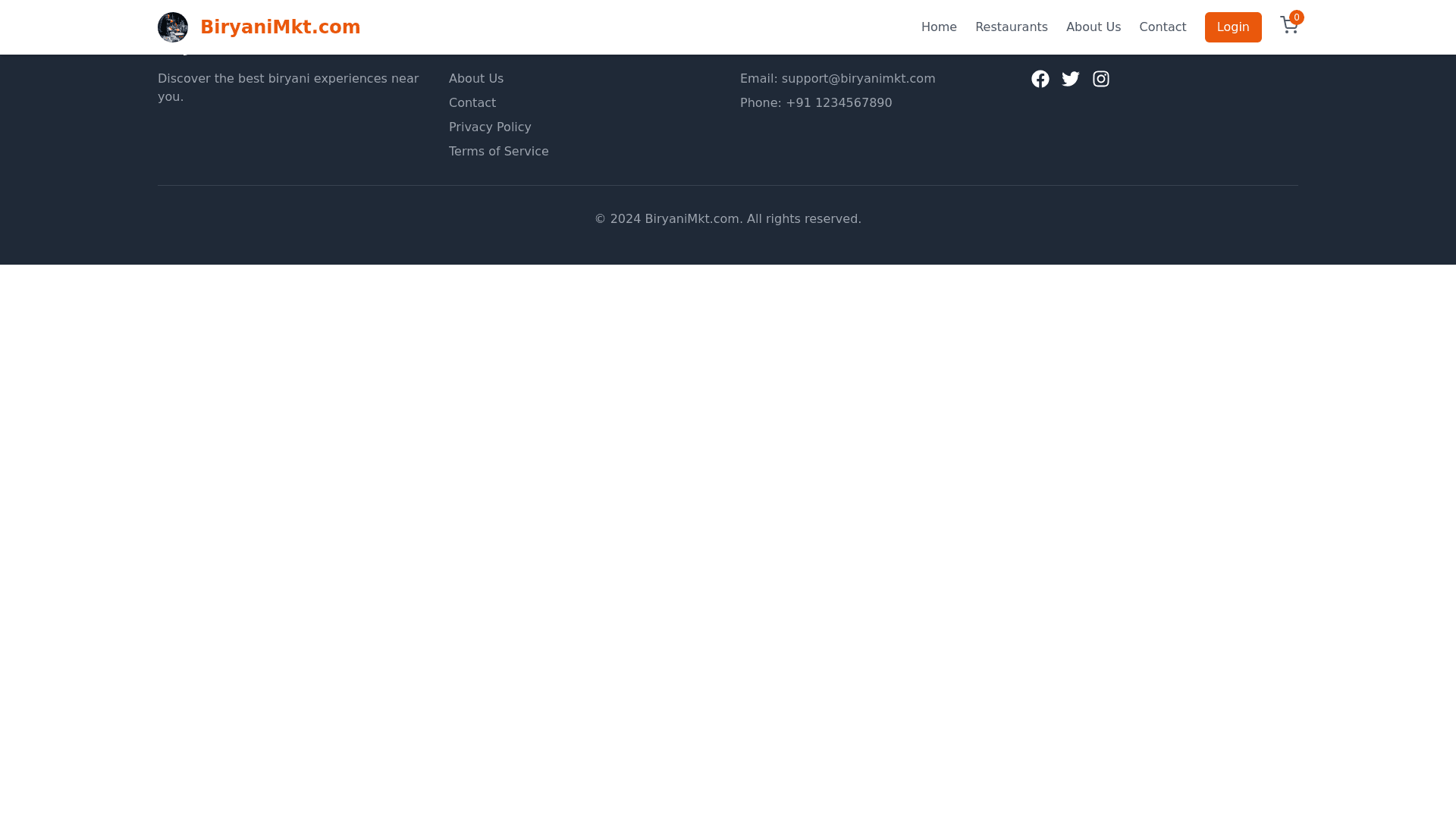Open Restaurants in the top navigation
This screenshot has width=1456, height=819.
(1011, 27)
